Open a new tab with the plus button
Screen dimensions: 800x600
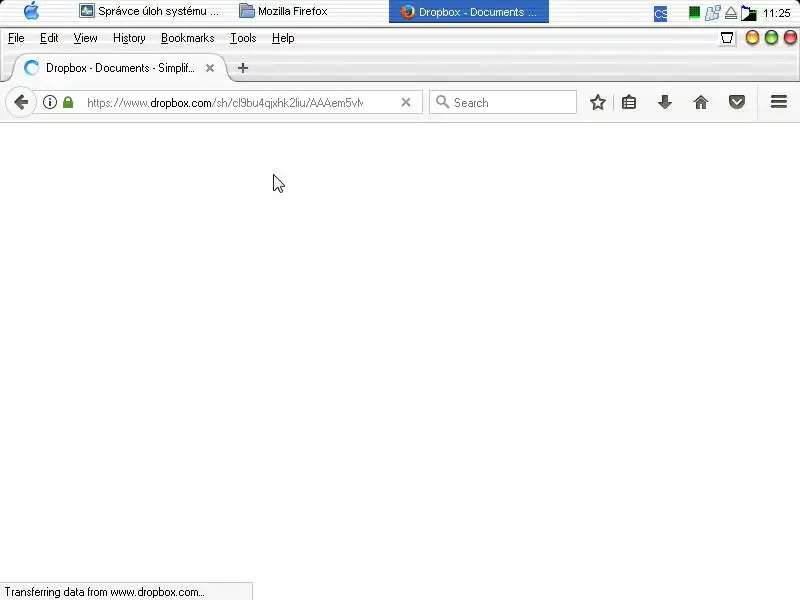coord(243,68)
